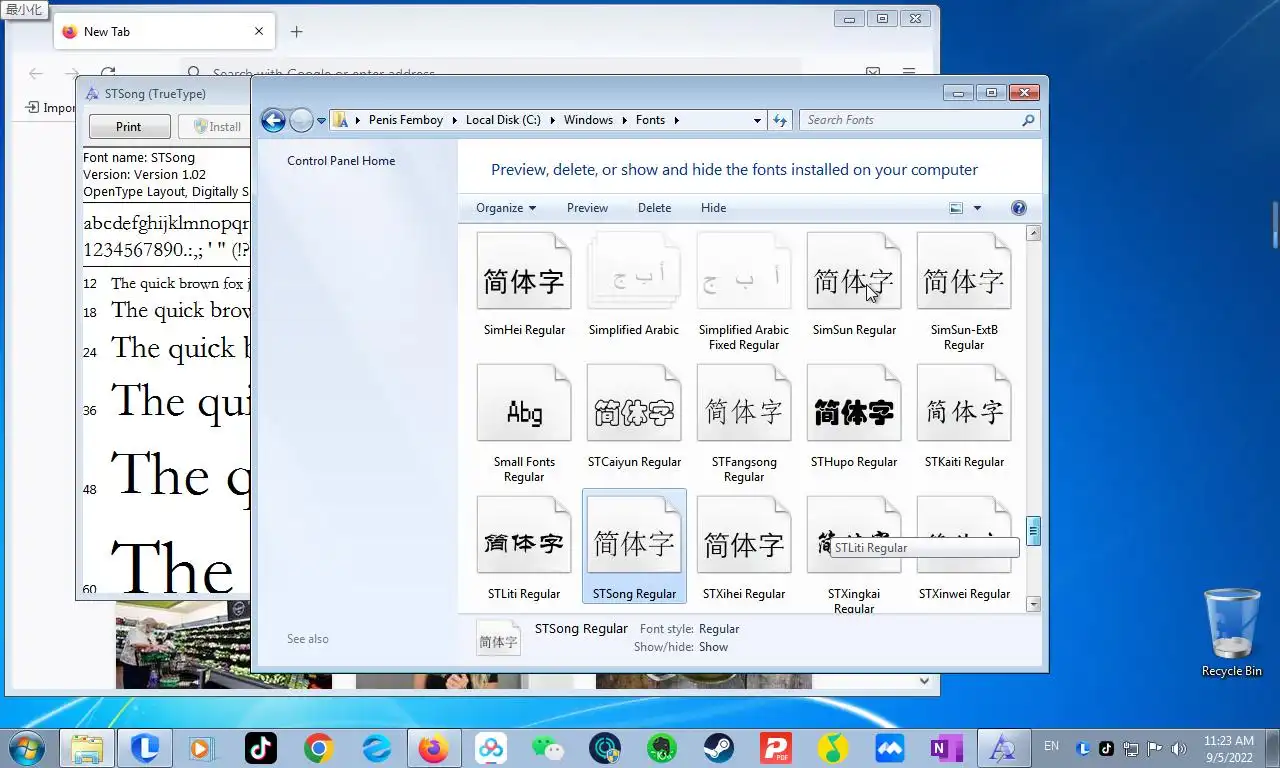Screen dimensions: 1280x768
Task: Select the STLiti Regular font icon
Action: coord(524,536)
